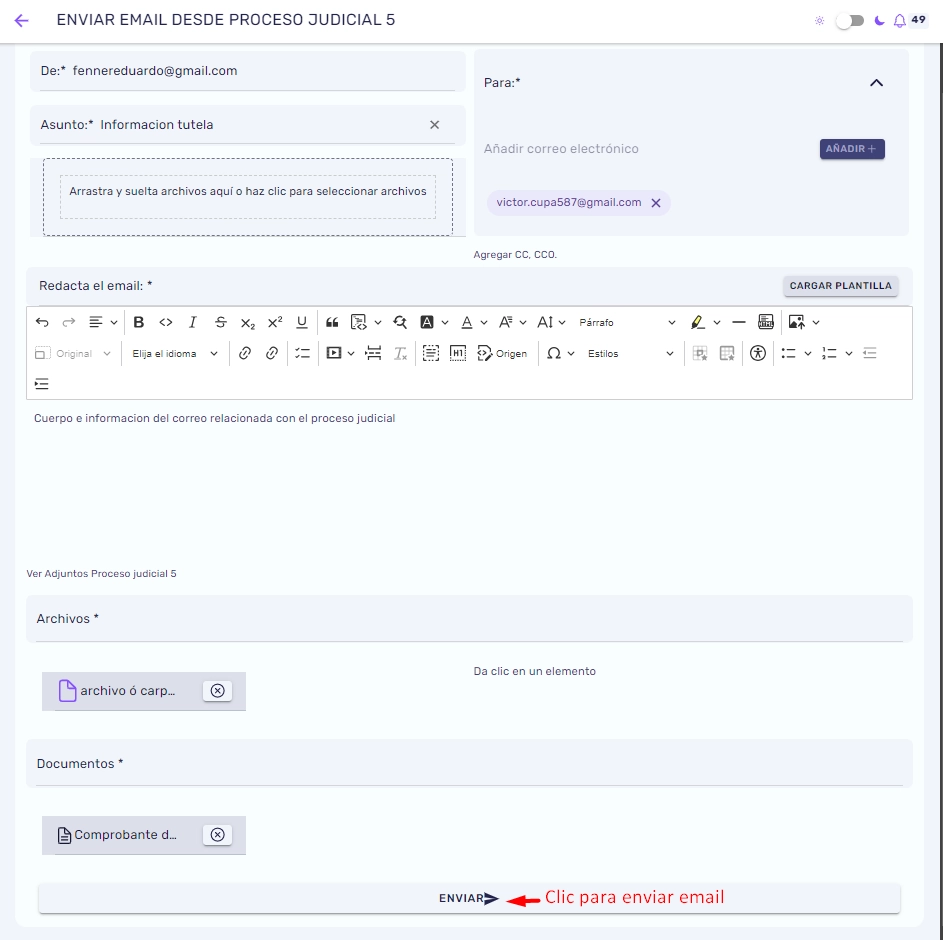Insert a code block
Viewport: 943px width, 940px height.
pyautogui.click(x=358, y=322)
